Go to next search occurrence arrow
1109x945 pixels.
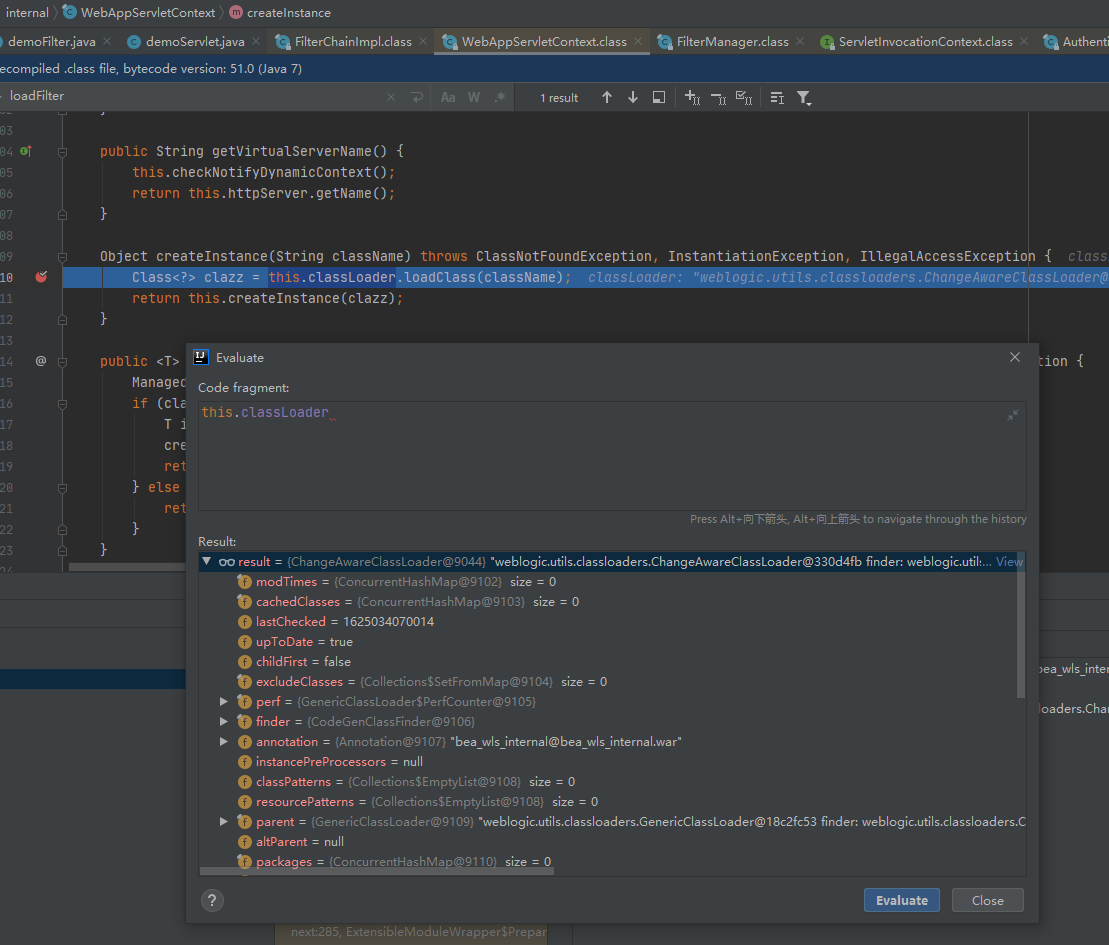[632, 97]
